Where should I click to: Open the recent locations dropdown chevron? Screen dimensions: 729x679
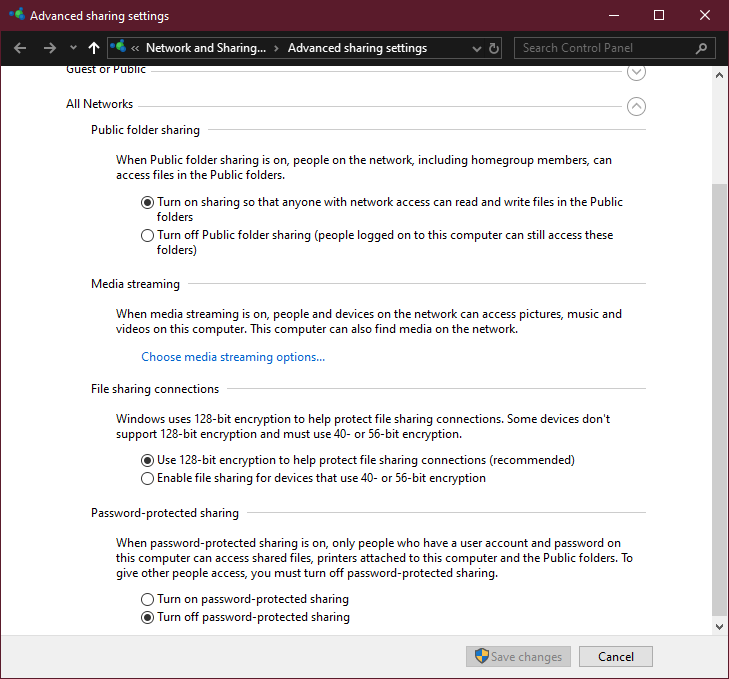73,47
